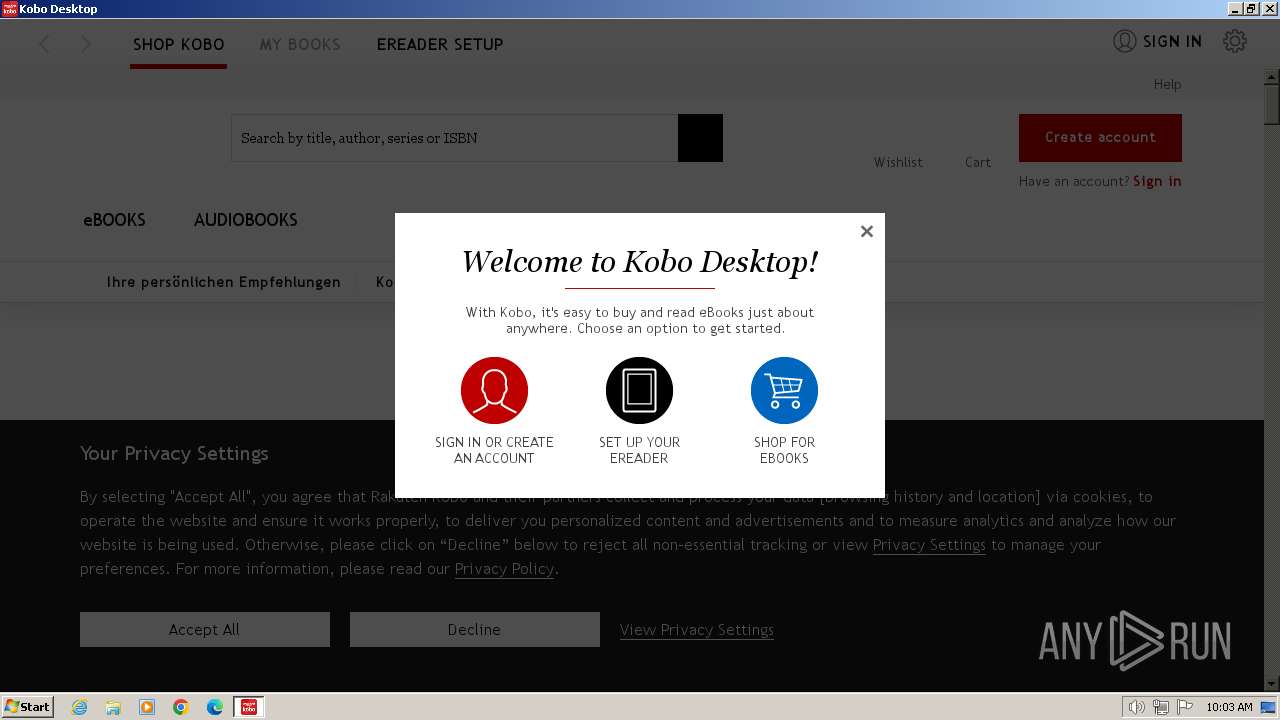Switch to the SHOP KOBO tab
Viewport: 1280px width, 720px height.
pos(179,44)
